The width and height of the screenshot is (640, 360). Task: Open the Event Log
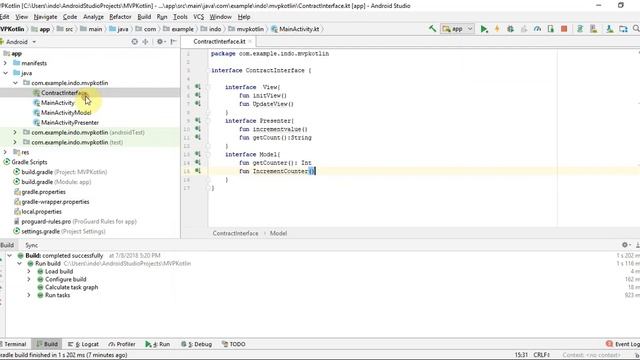(x=623, y=344)
